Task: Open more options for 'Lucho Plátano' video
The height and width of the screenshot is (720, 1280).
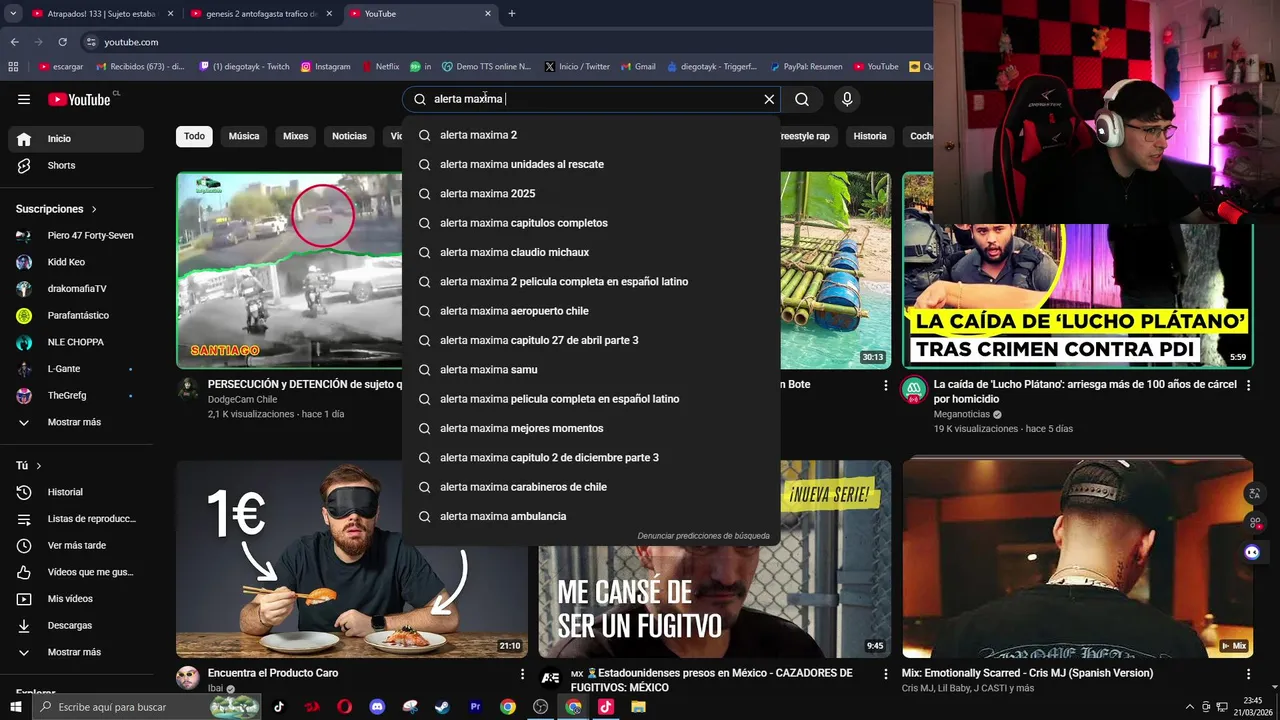Action: [x=1248, y=385]
